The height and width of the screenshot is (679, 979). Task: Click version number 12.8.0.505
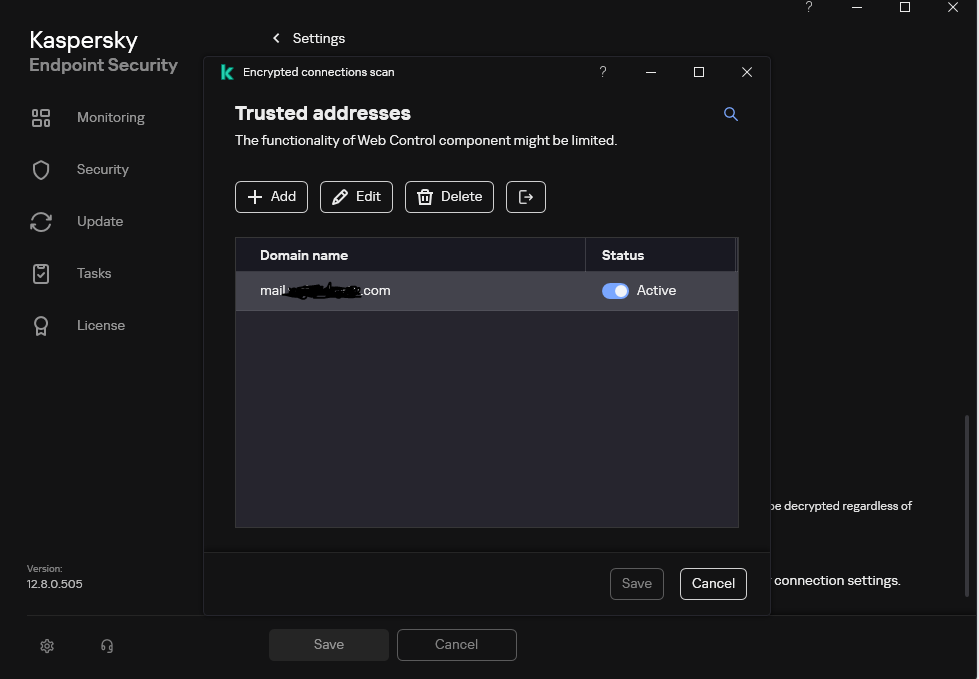pos(54,584)
